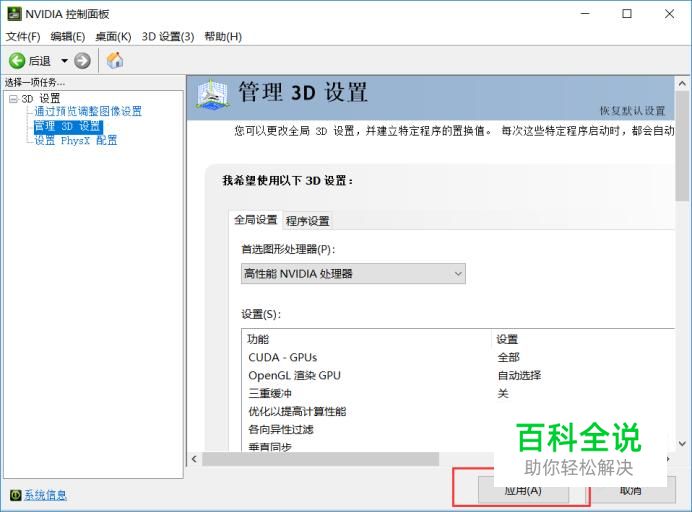Select the 各向异性过滤 row
Image resolution: width=692 pixels, height=512 pixels.
click(x=458, y=429)
